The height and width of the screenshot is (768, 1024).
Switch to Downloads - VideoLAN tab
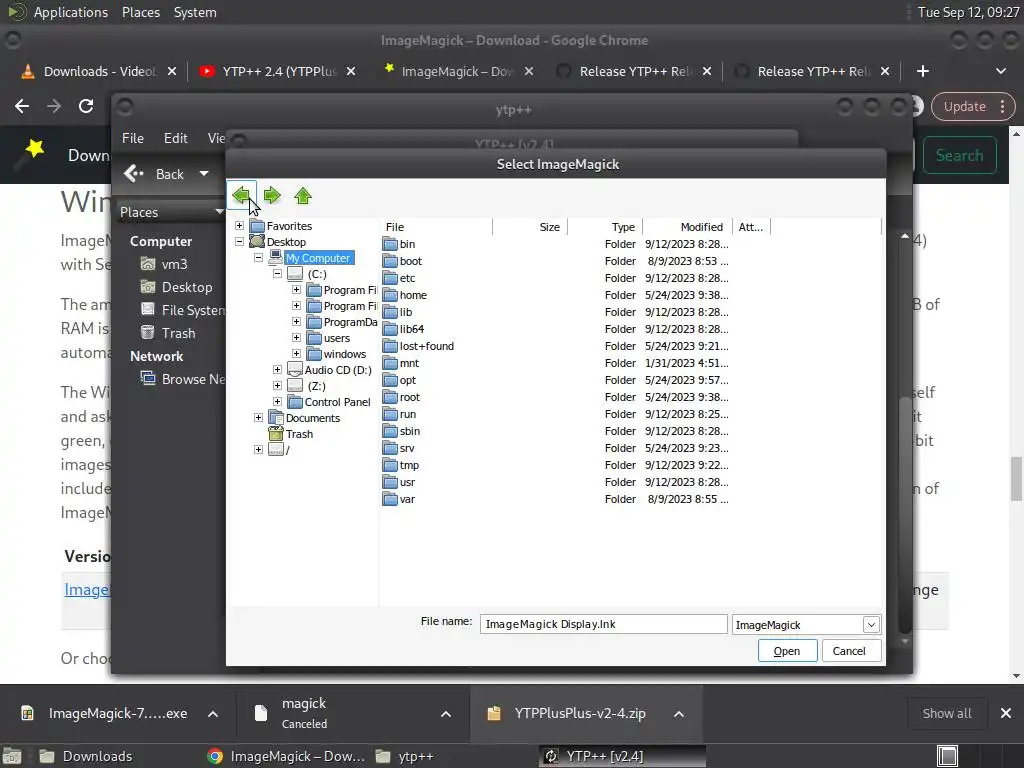click(x=99, y=71)
